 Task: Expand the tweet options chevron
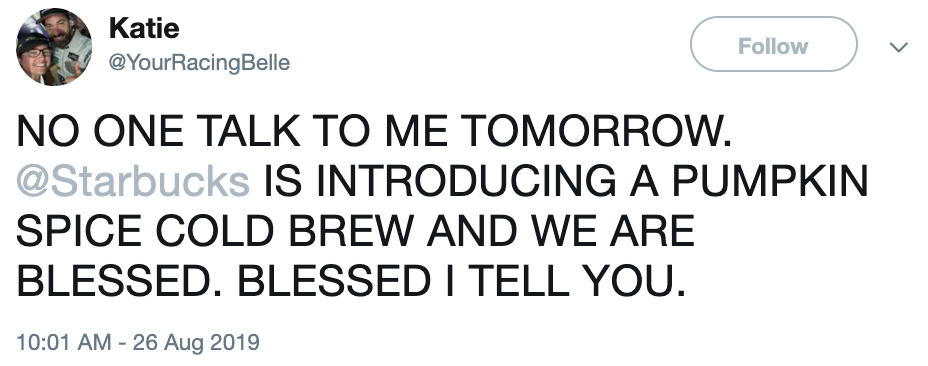click(x=898, y=47)
